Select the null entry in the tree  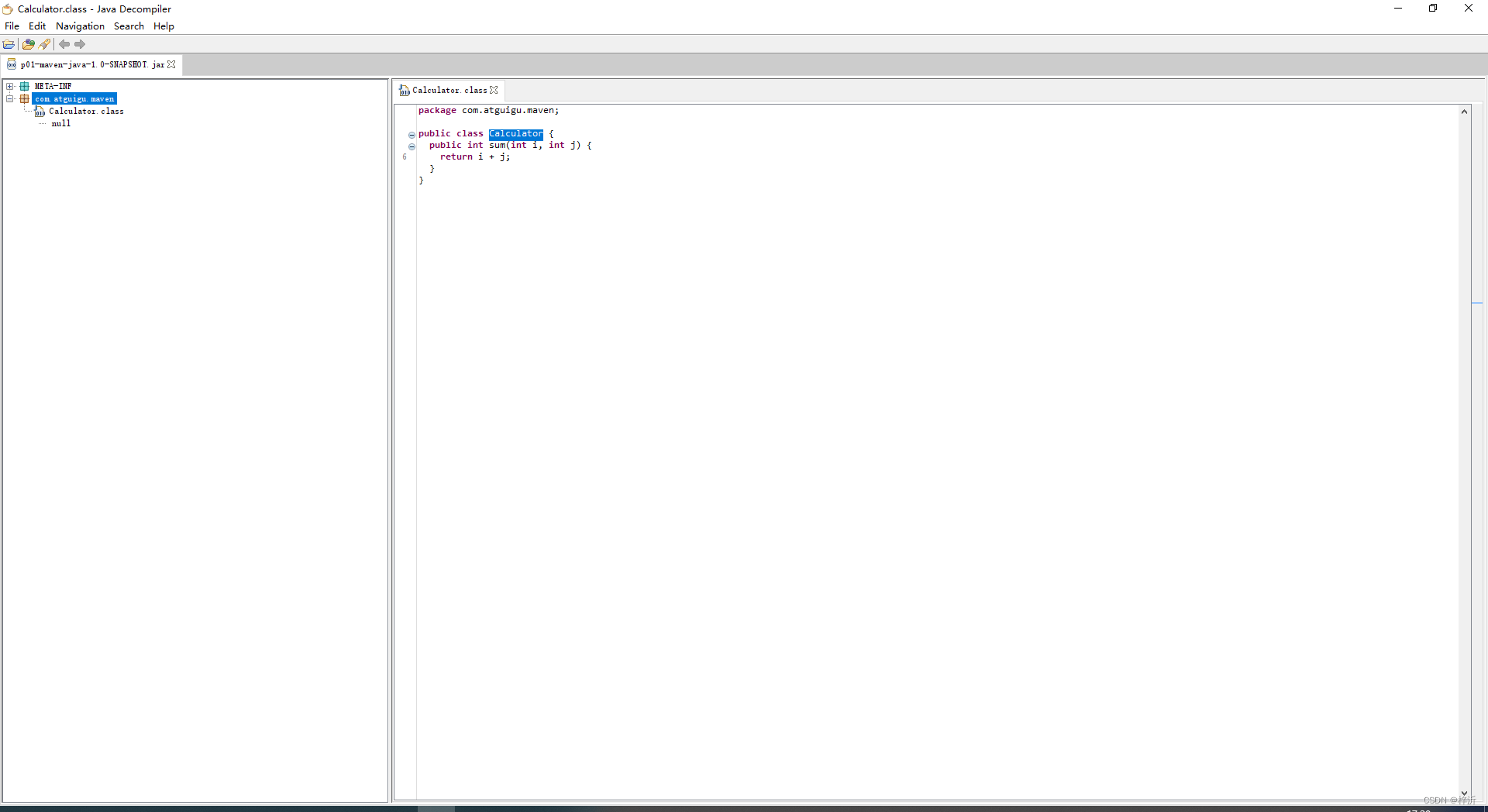pos(61,123)
